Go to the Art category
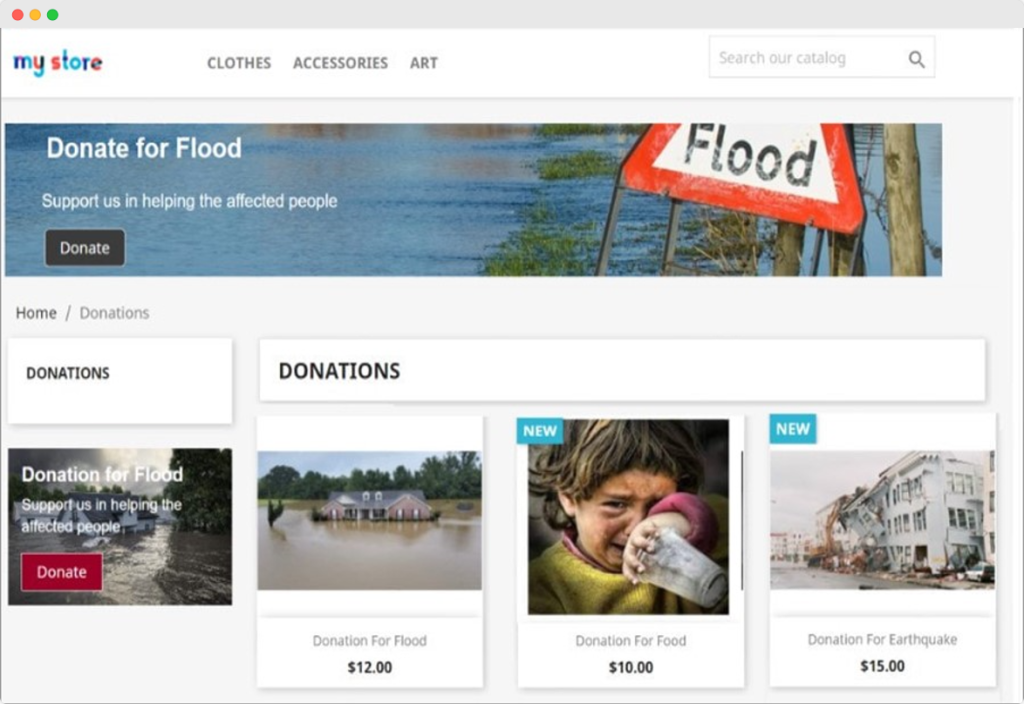 point(424,63)
